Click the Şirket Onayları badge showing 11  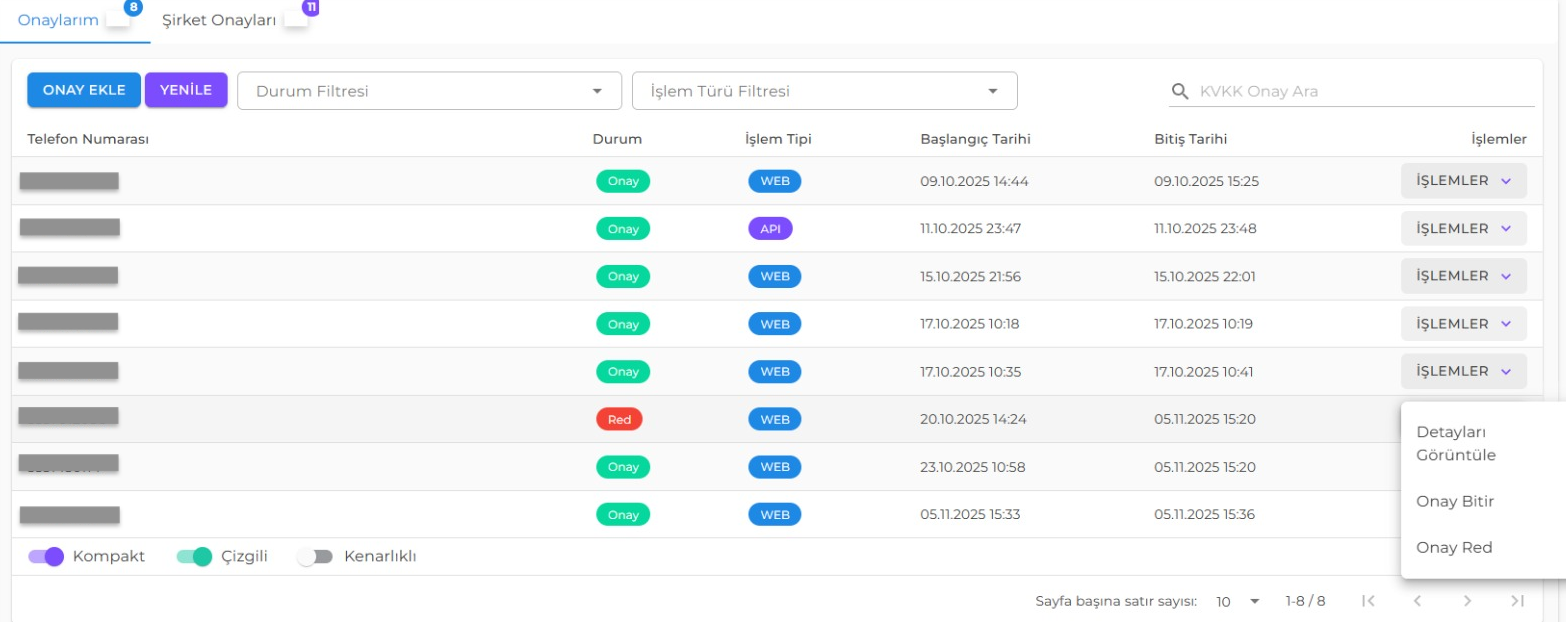[x=311, y=7]
